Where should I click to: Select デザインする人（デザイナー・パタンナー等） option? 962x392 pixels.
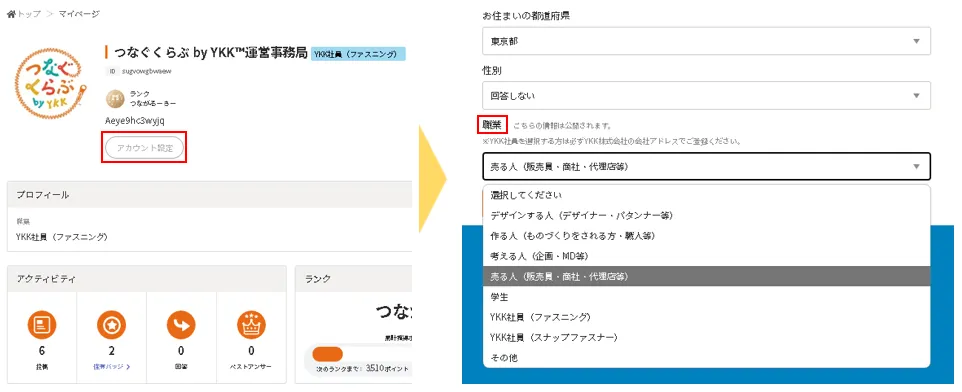pyautogui.click(x=706, y=215)
